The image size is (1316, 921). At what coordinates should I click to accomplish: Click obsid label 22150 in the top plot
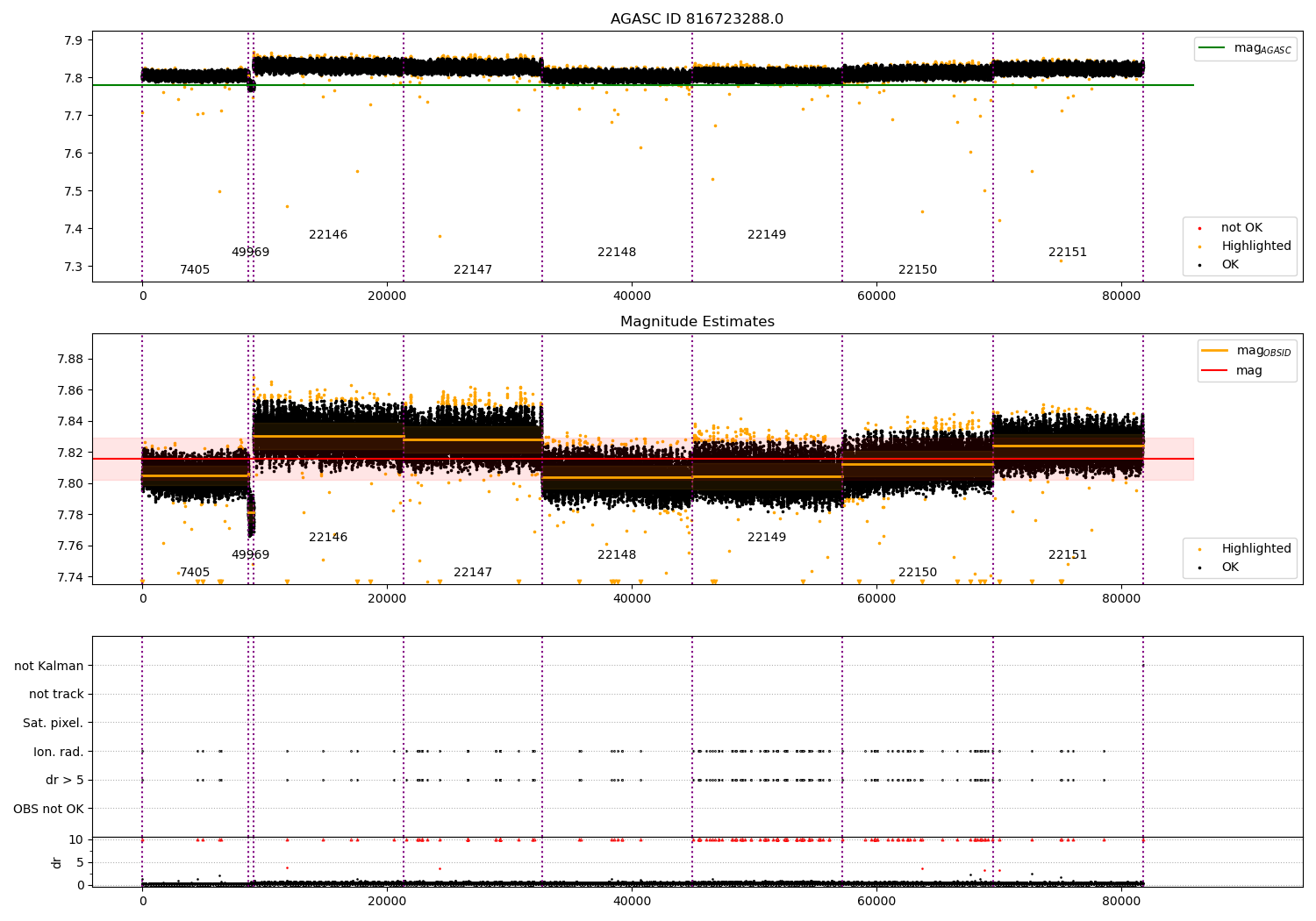pos(918,270)
